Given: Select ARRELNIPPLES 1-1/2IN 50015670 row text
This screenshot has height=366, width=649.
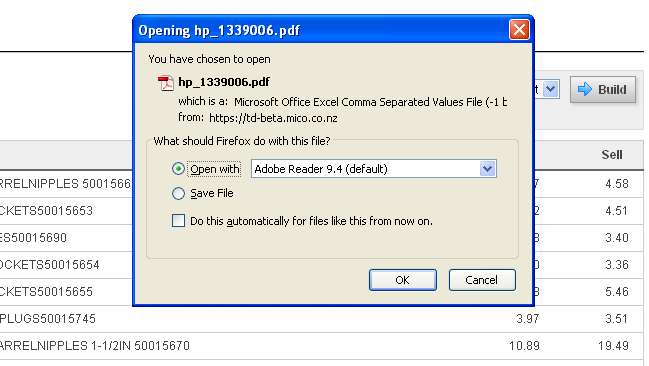Looking at the screenshot, I should [95, 346].
